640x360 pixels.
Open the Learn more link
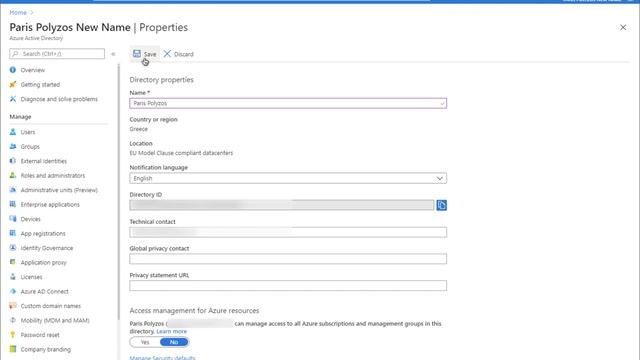pos(171,331)
